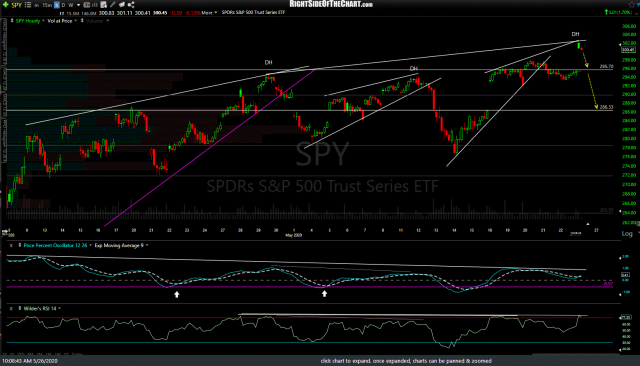Click the small arrow on price axis
Image resolution: width=640 pixels, height=366 pixels.
pyautogui.click(x=620, y=44)
